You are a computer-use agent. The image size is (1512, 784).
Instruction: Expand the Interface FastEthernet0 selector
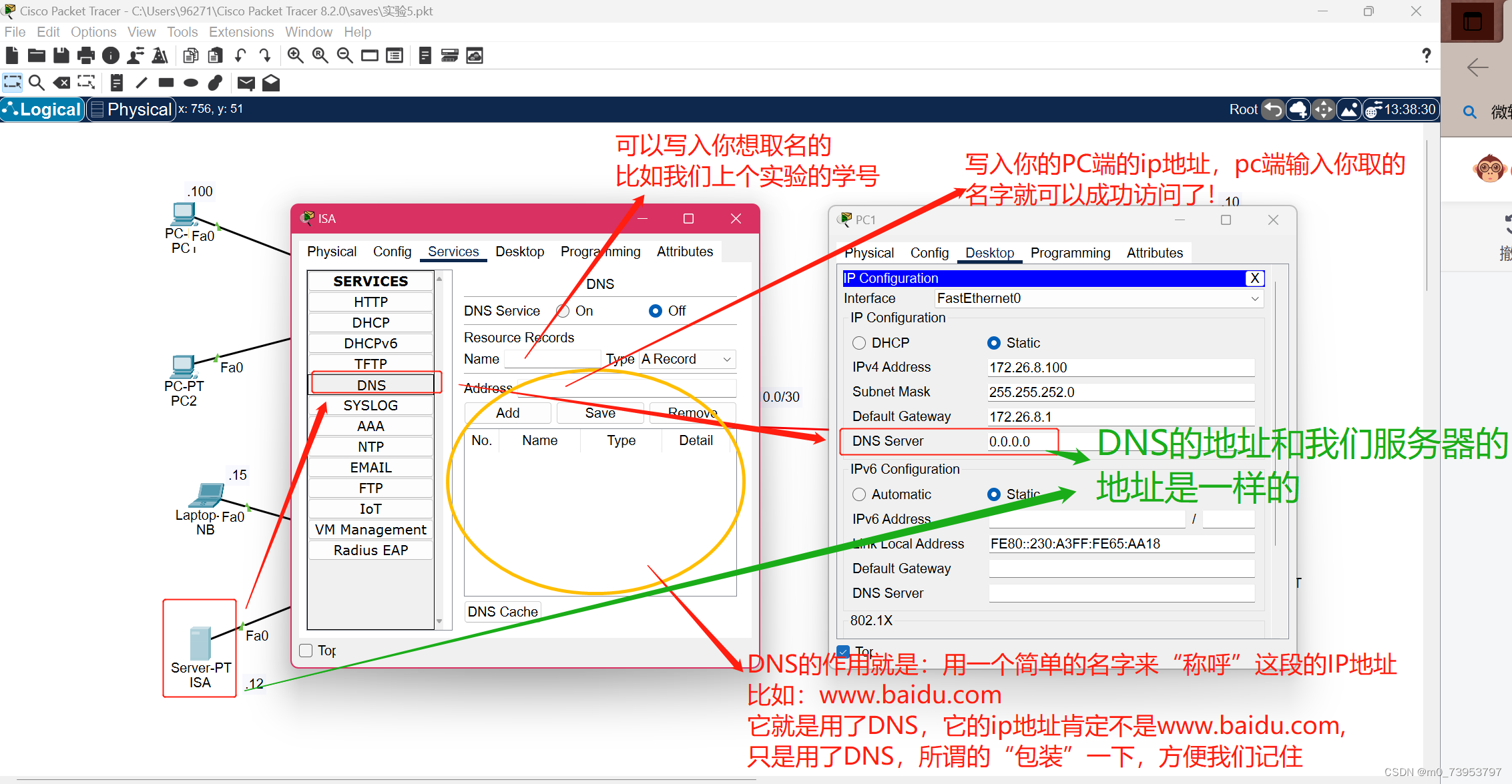[x=1256, y=298]
